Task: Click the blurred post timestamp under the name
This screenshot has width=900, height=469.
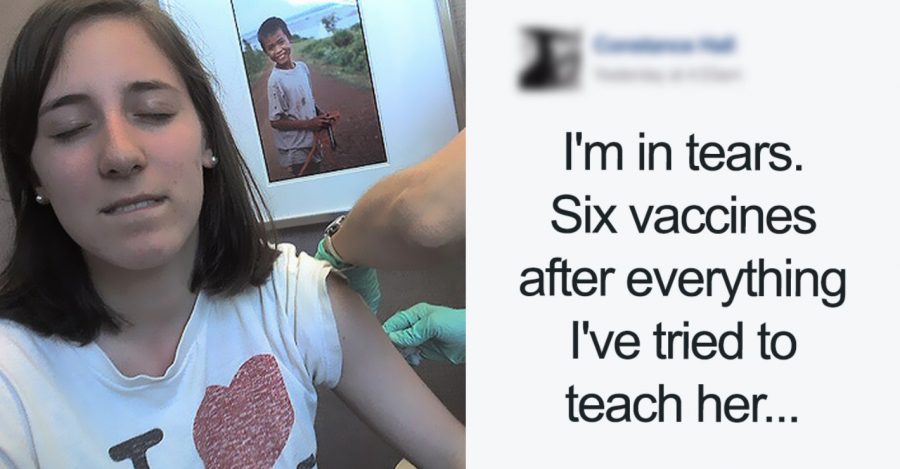Action: (666, 75)
